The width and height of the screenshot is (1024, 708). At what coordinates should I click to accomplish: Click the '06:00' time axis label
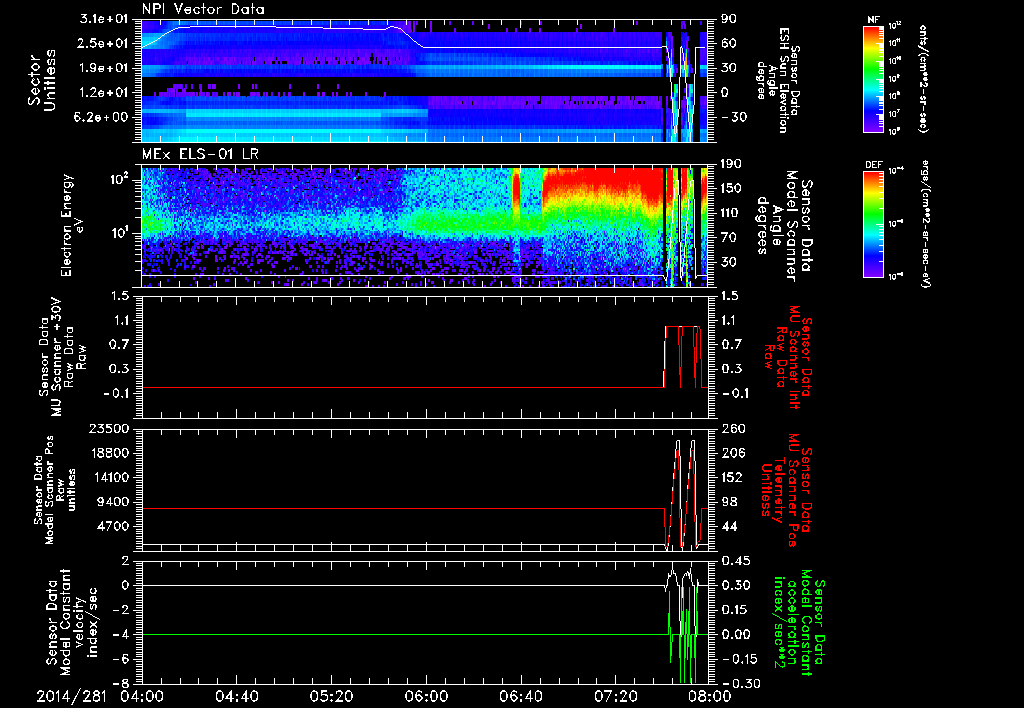(426, 696)
